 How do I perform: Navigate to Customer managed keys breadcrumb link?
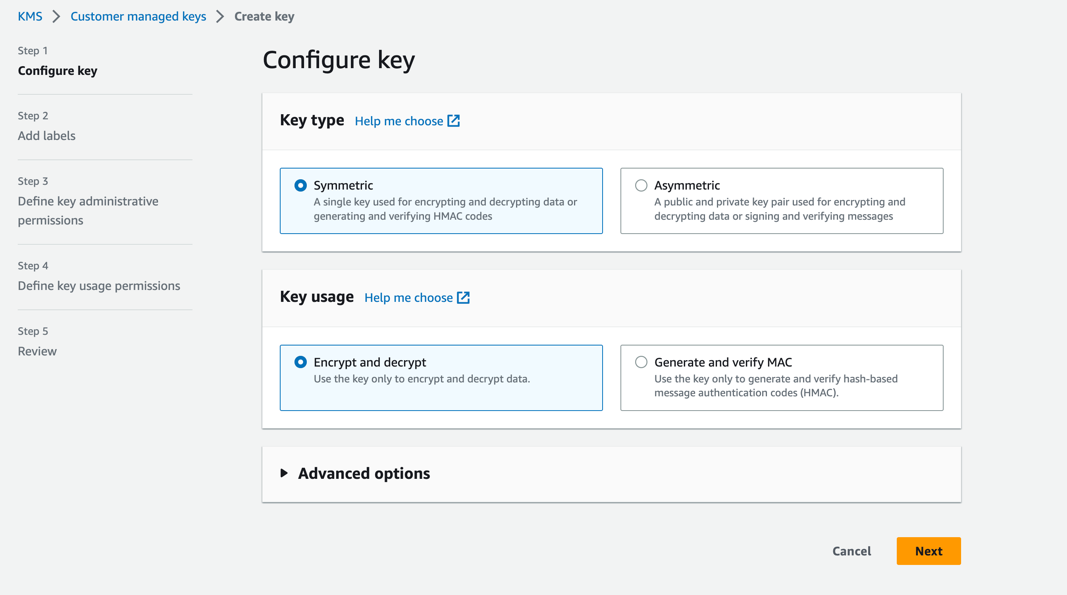[138, 16]
